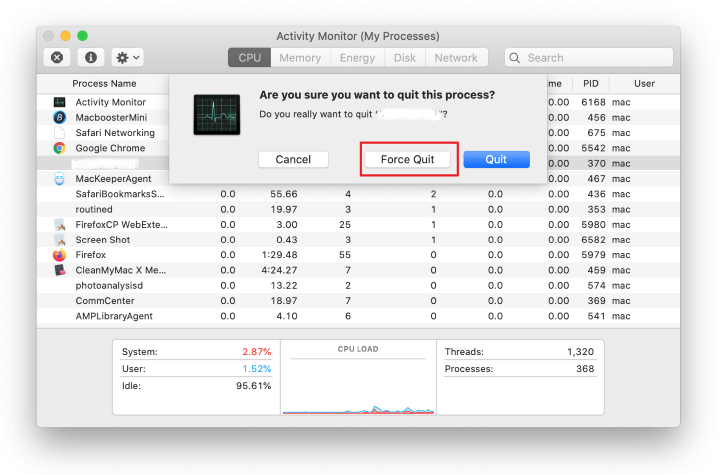The width and height of the screenshot is (720, 475).
Task: Select the MacKeeperAgent process name
Action: coord(113,179)
